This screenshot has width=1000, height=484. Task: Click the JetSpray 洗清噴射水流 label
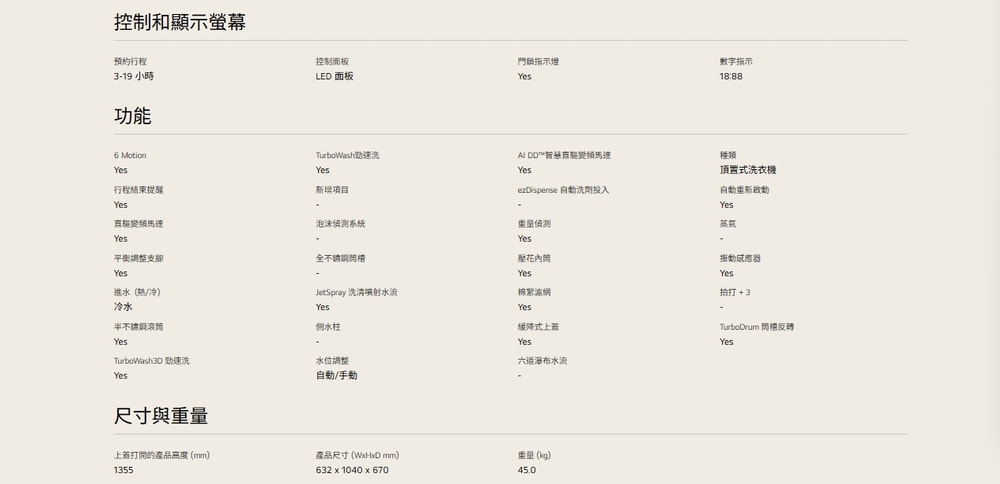point(357,292)
